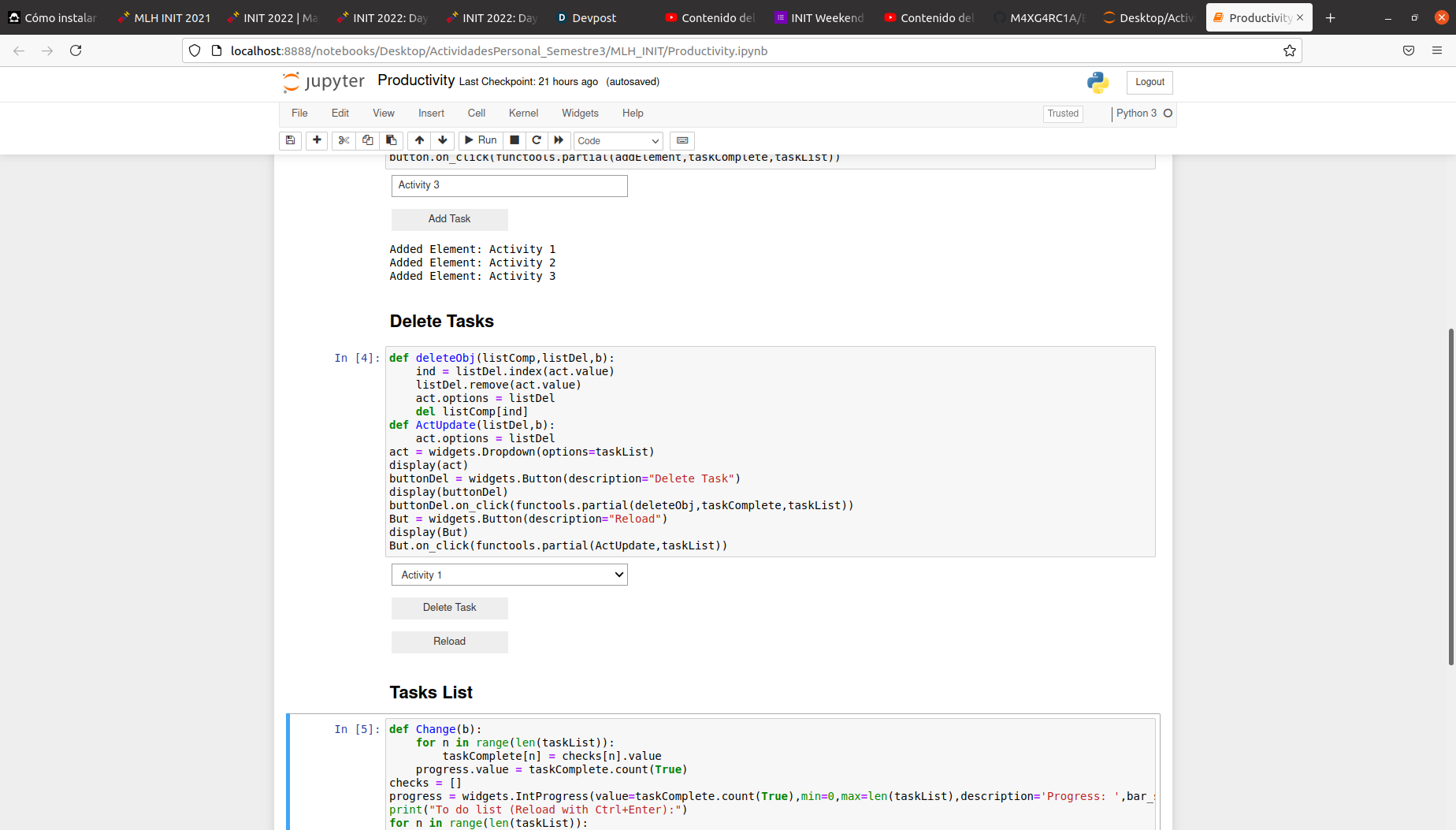The height and width of the screenshot is (830, 1456).
Task: Select the In [5] code cell
Action: (x=770, y=774)
